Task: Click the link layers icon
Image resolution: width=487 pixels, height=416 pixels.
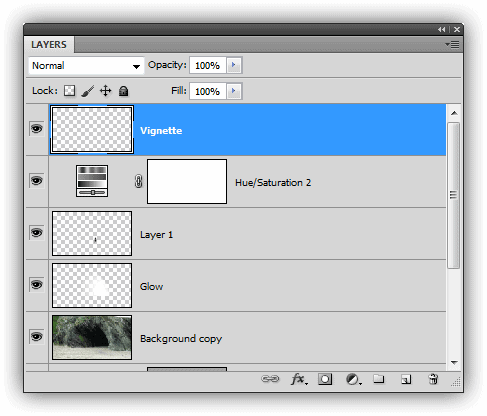Action: point(270,379)
